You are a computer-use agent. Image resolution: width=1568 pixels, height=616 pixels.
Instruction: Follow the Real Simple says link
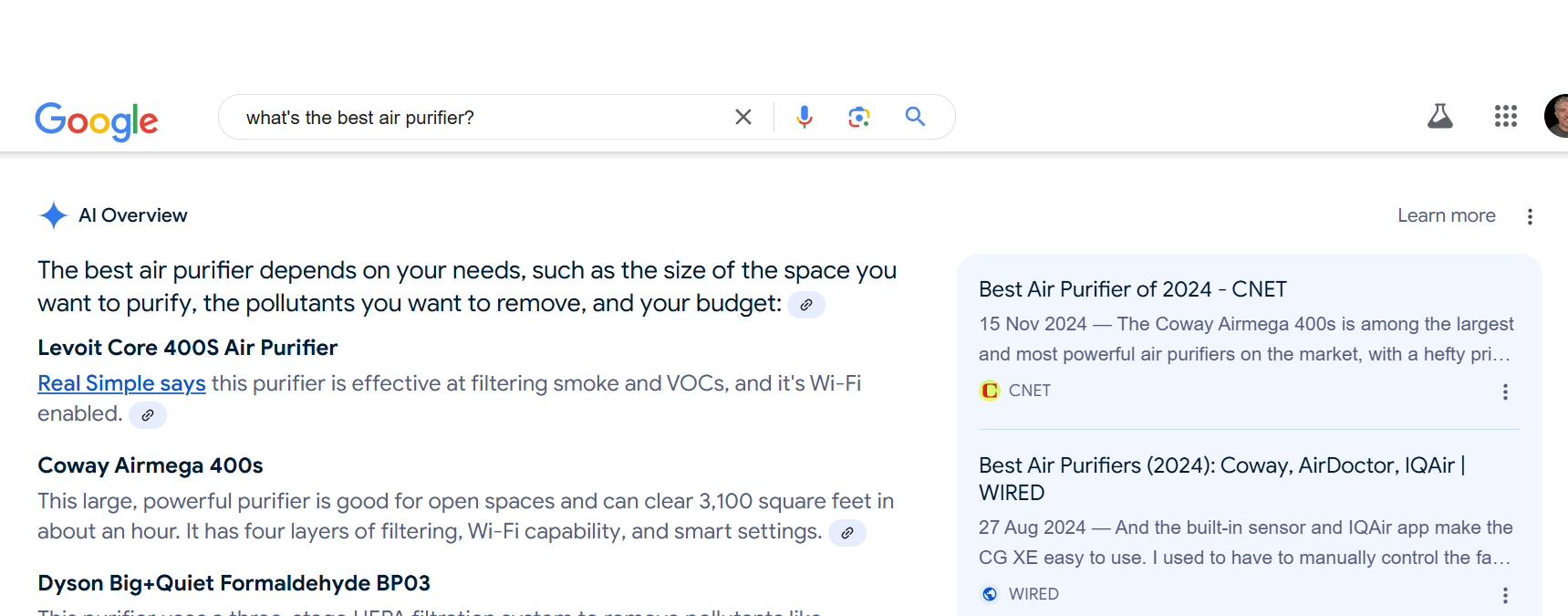[x=121, y=383]
